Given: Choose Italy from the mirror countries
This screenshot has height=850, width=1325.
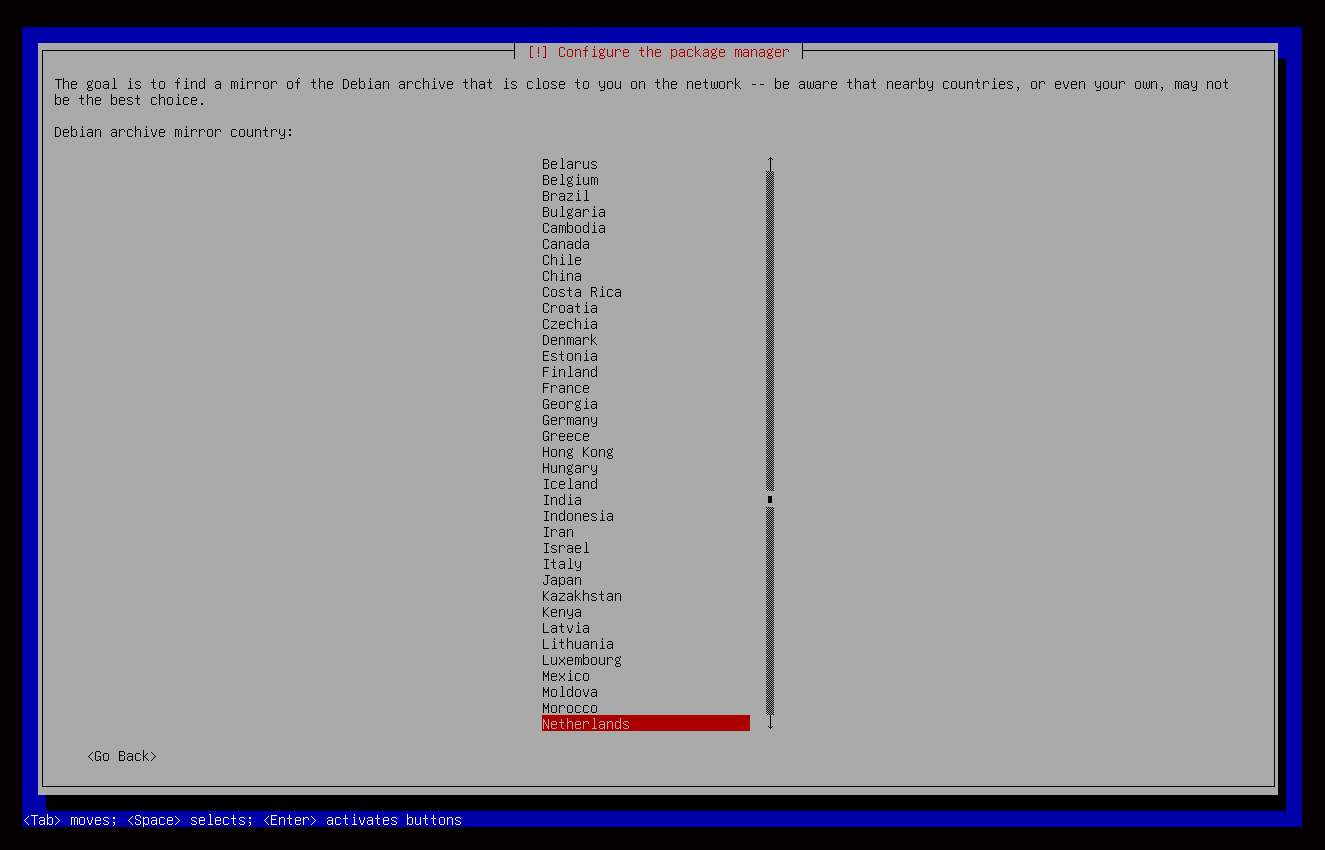Looking at the screenshot, I should pos(562,564).
